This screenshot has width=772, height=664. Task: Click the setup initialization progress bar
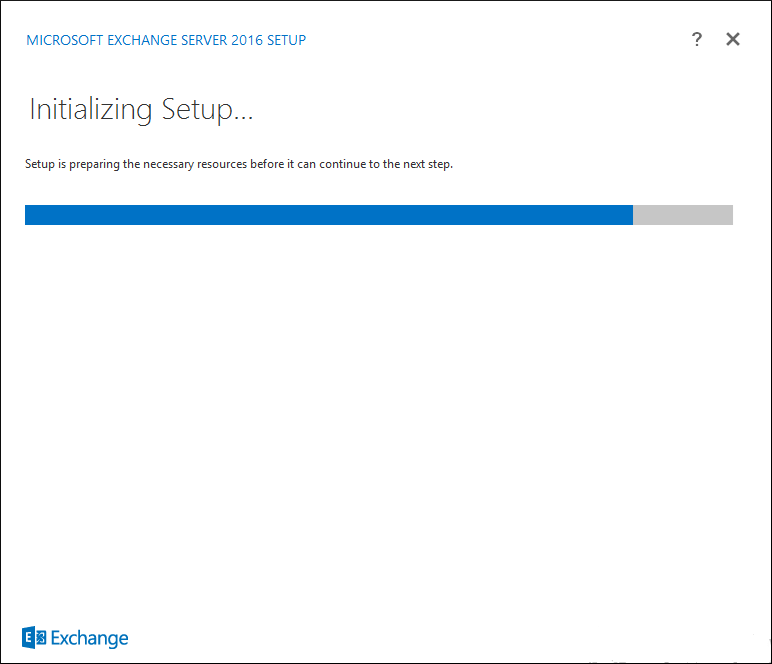(x=379, y=215)
